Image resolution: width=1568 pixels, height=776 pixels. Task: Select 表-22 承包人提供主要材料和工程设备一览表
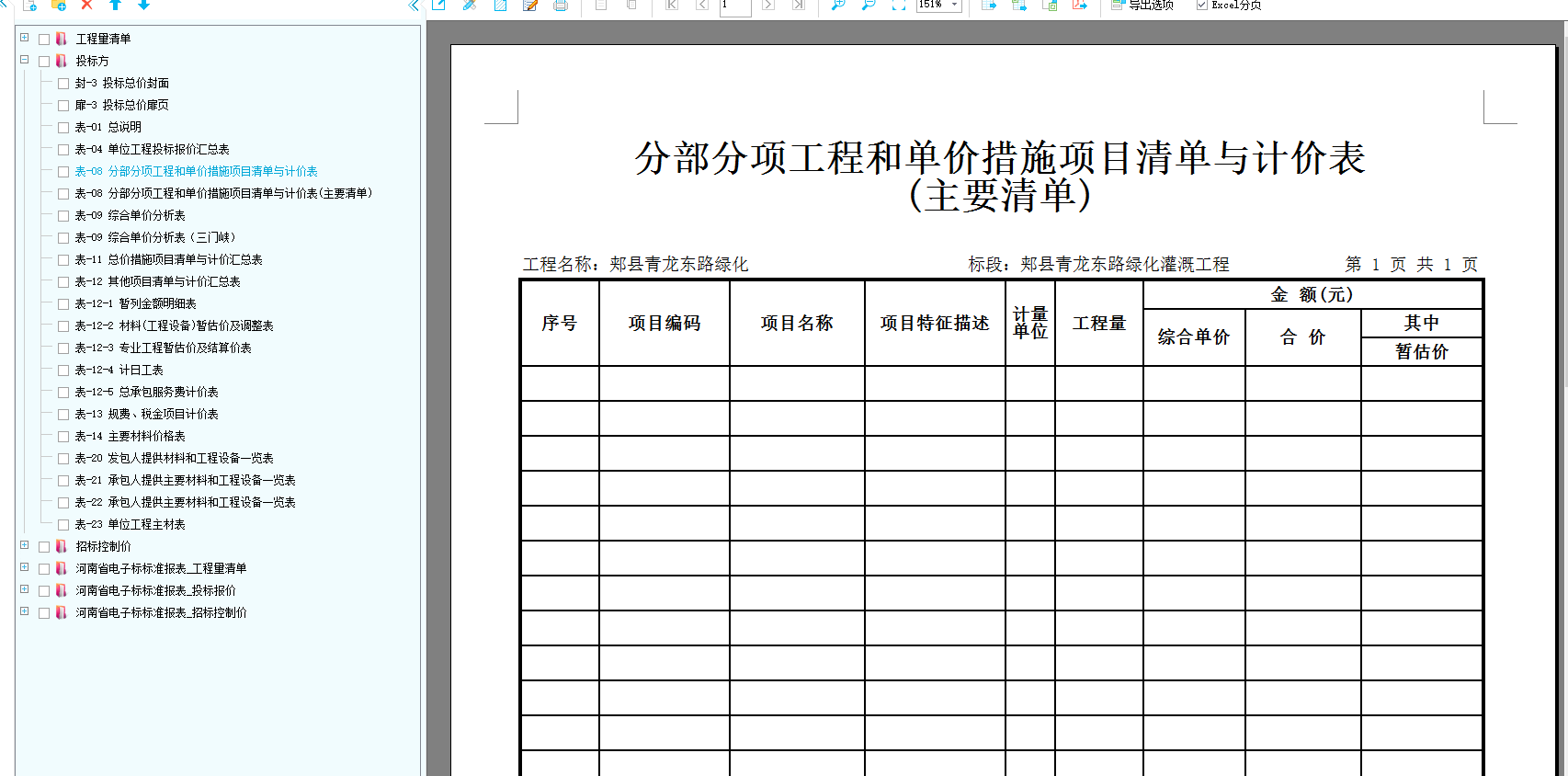click(x=185, y=503)
